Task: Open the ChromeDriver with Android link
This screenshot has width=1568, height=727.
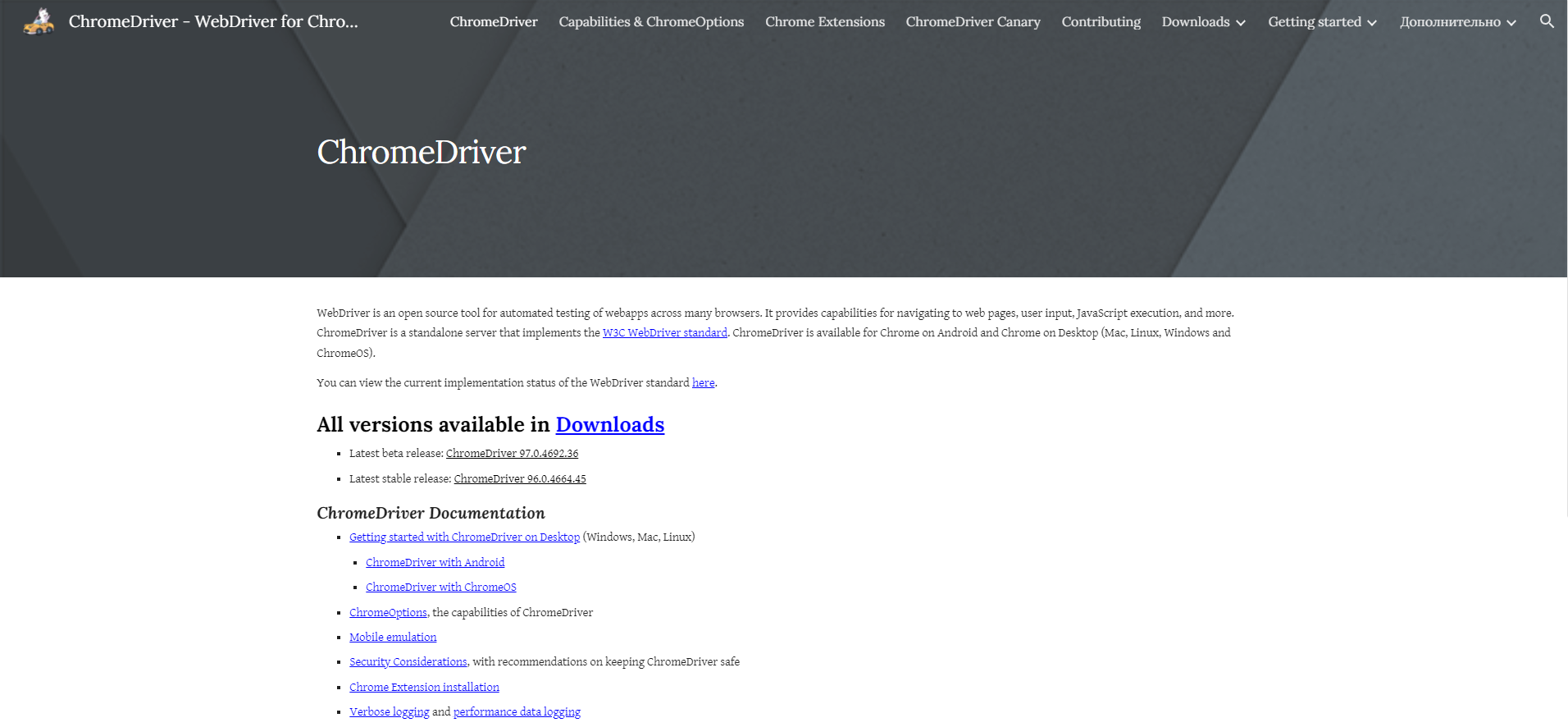Action: pos(435,563)
